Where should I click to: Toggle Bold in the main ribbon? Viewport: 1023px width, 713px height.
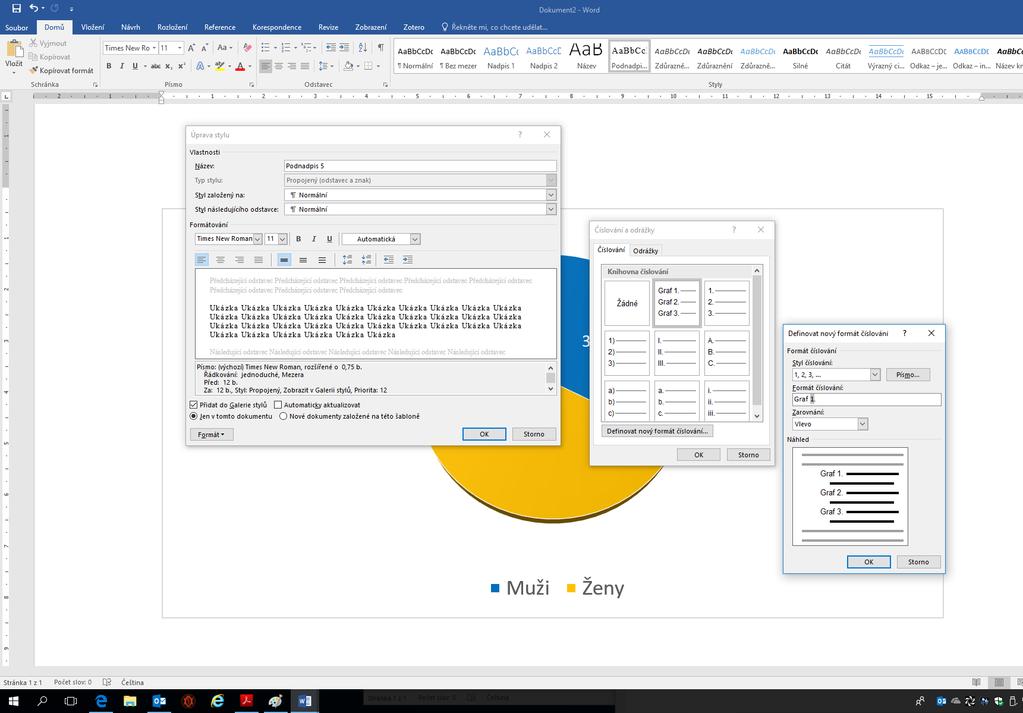click(108, 66)
